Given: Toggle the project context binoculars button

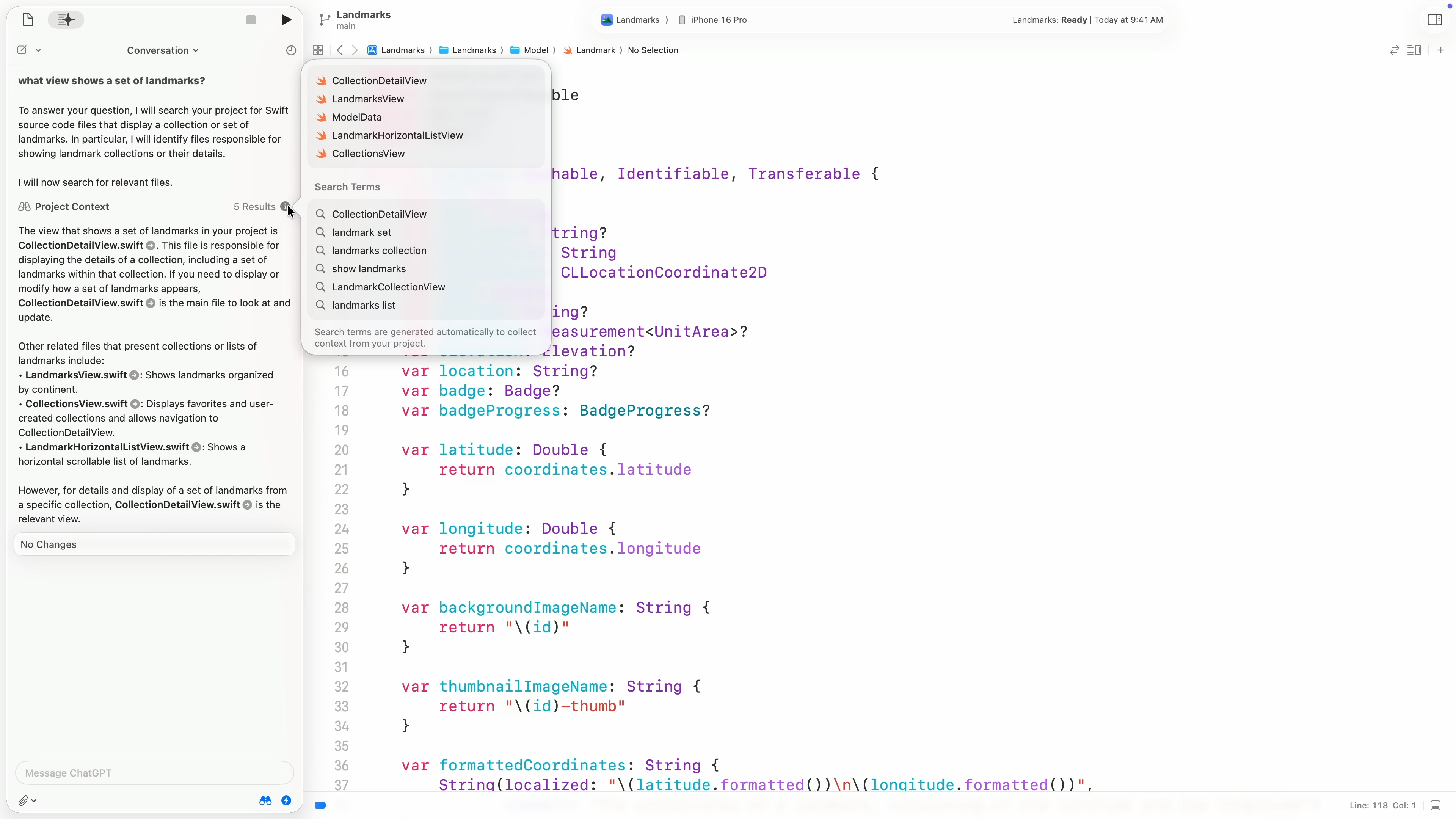Looking at the screenshot, I should pyautogui.click(x=265, y=800).
